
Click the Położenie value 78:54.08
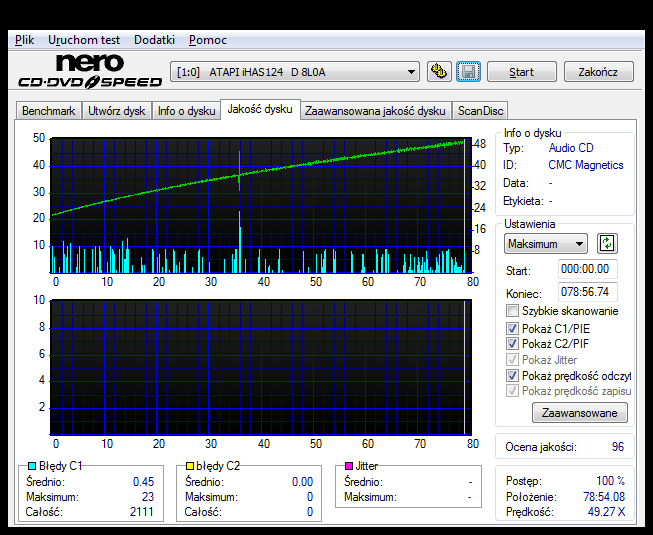[604, 496]
